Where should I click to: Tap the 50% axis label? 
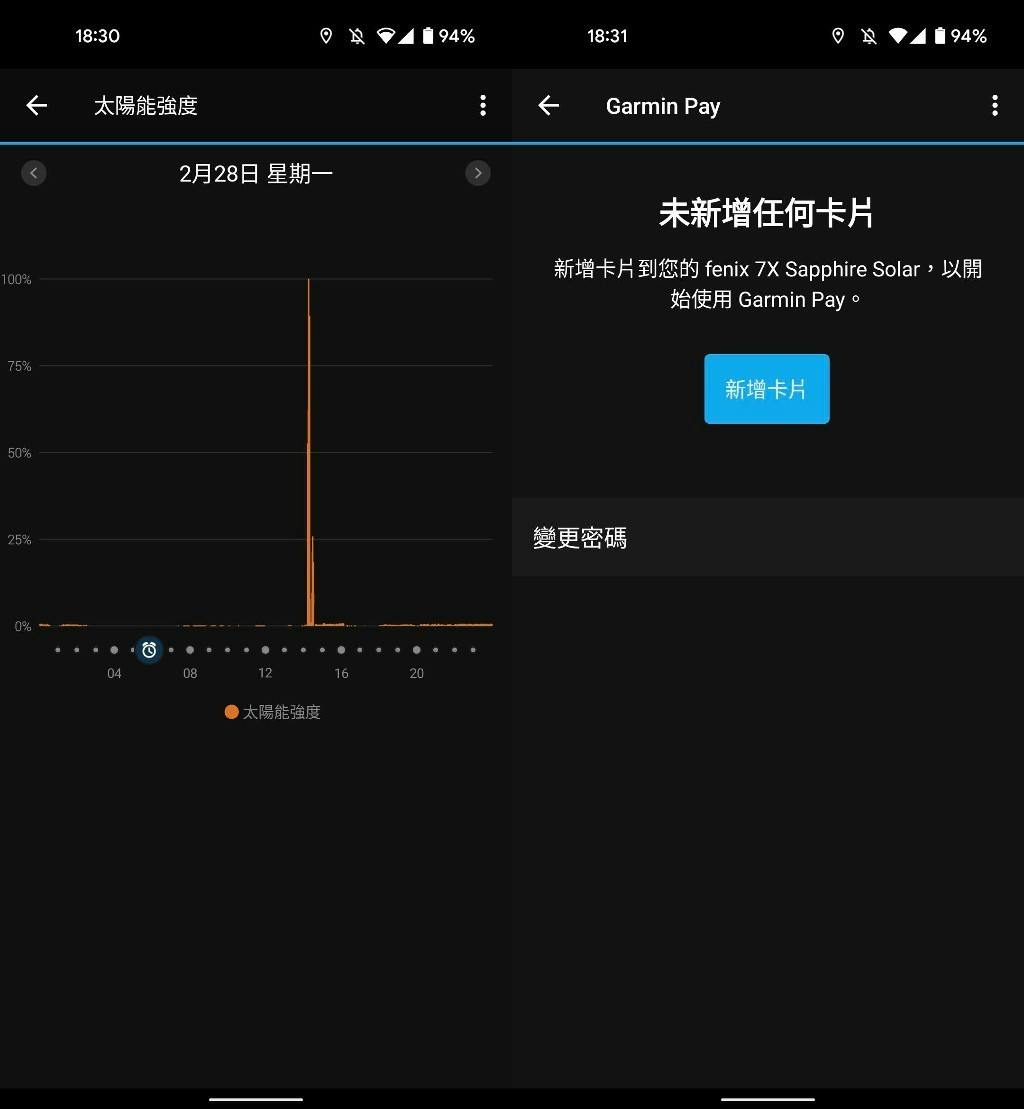[19, 453]
